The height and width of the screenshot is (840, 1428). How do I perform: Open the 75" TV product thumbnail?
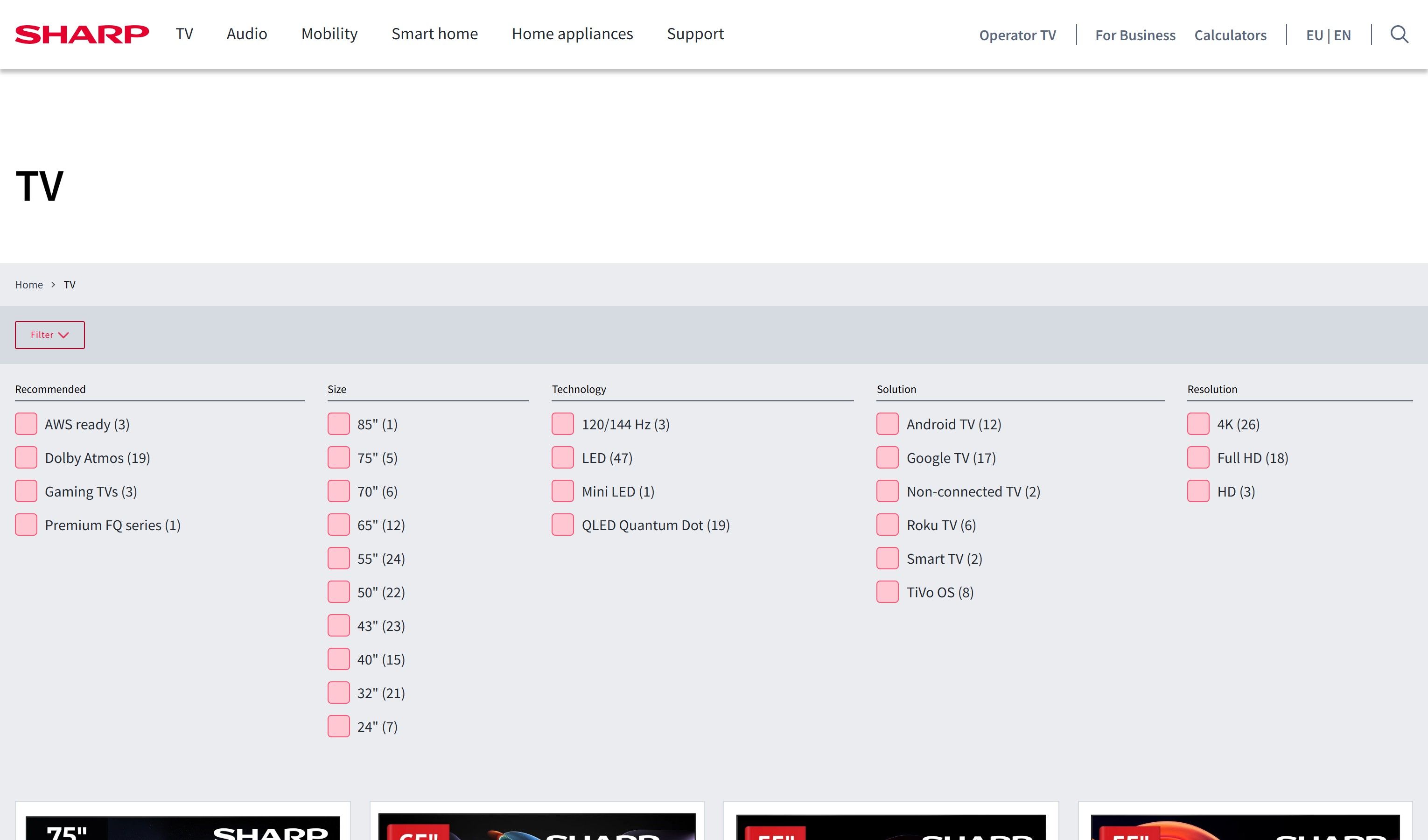click(x=182, y=827)
